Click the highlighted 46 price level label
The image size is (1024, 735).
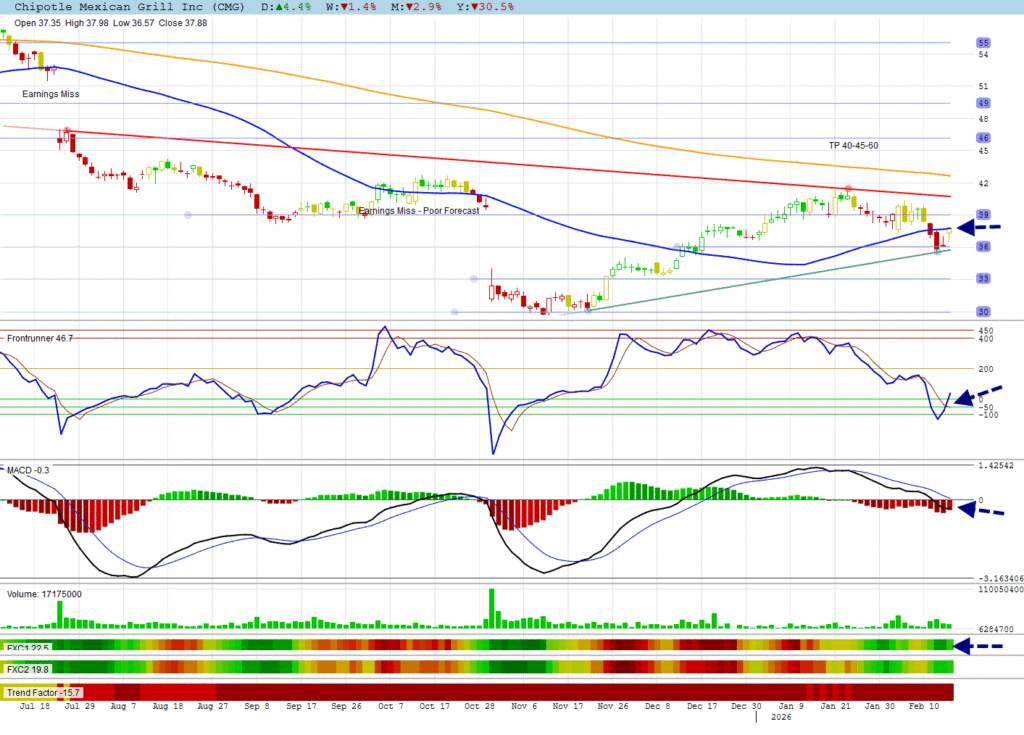tap(983, 138)
